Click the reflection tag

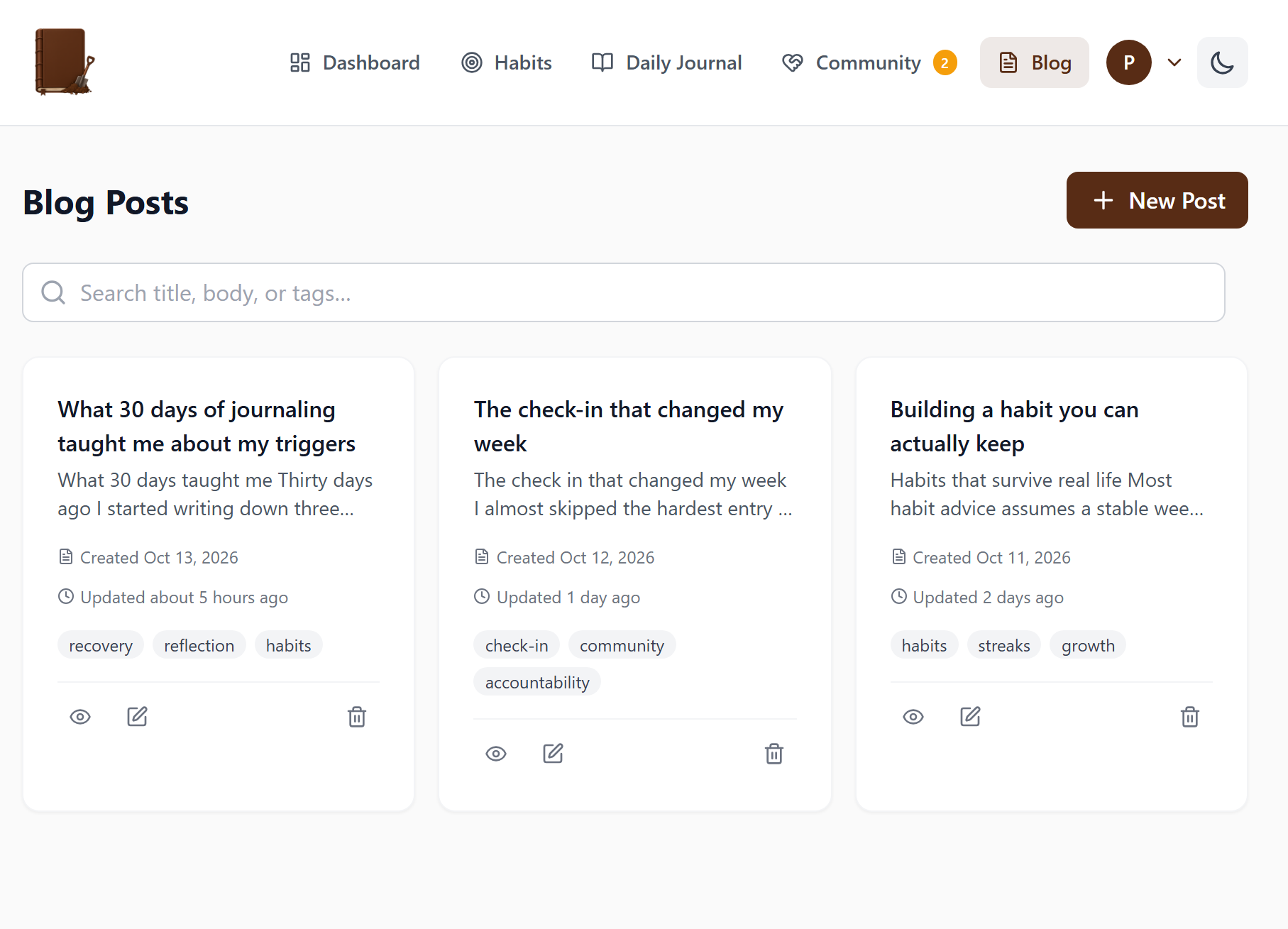(199, 645)
